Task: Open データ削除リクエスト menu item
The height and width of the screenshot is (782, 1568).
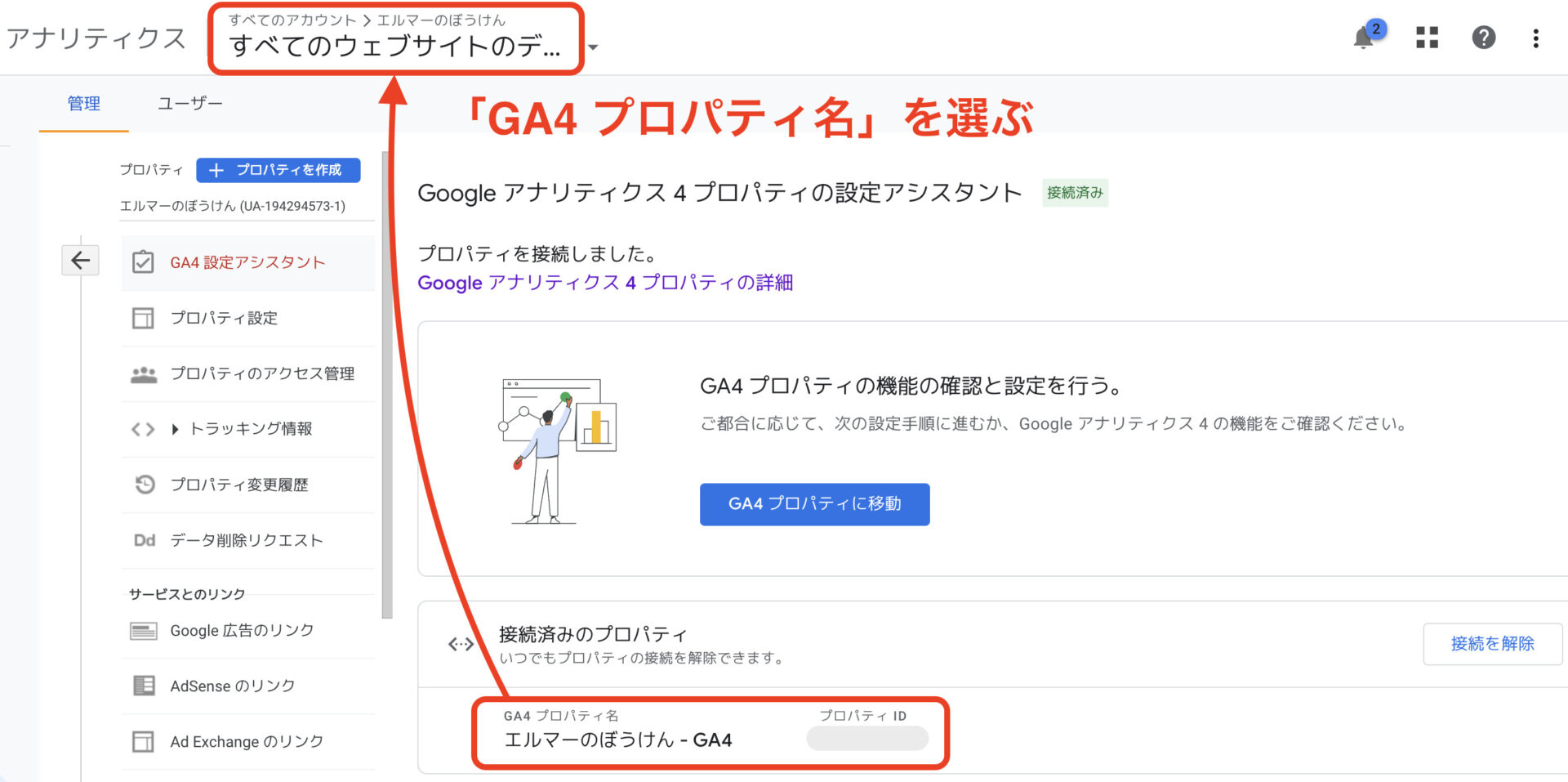Action: [x=248, y=540]
